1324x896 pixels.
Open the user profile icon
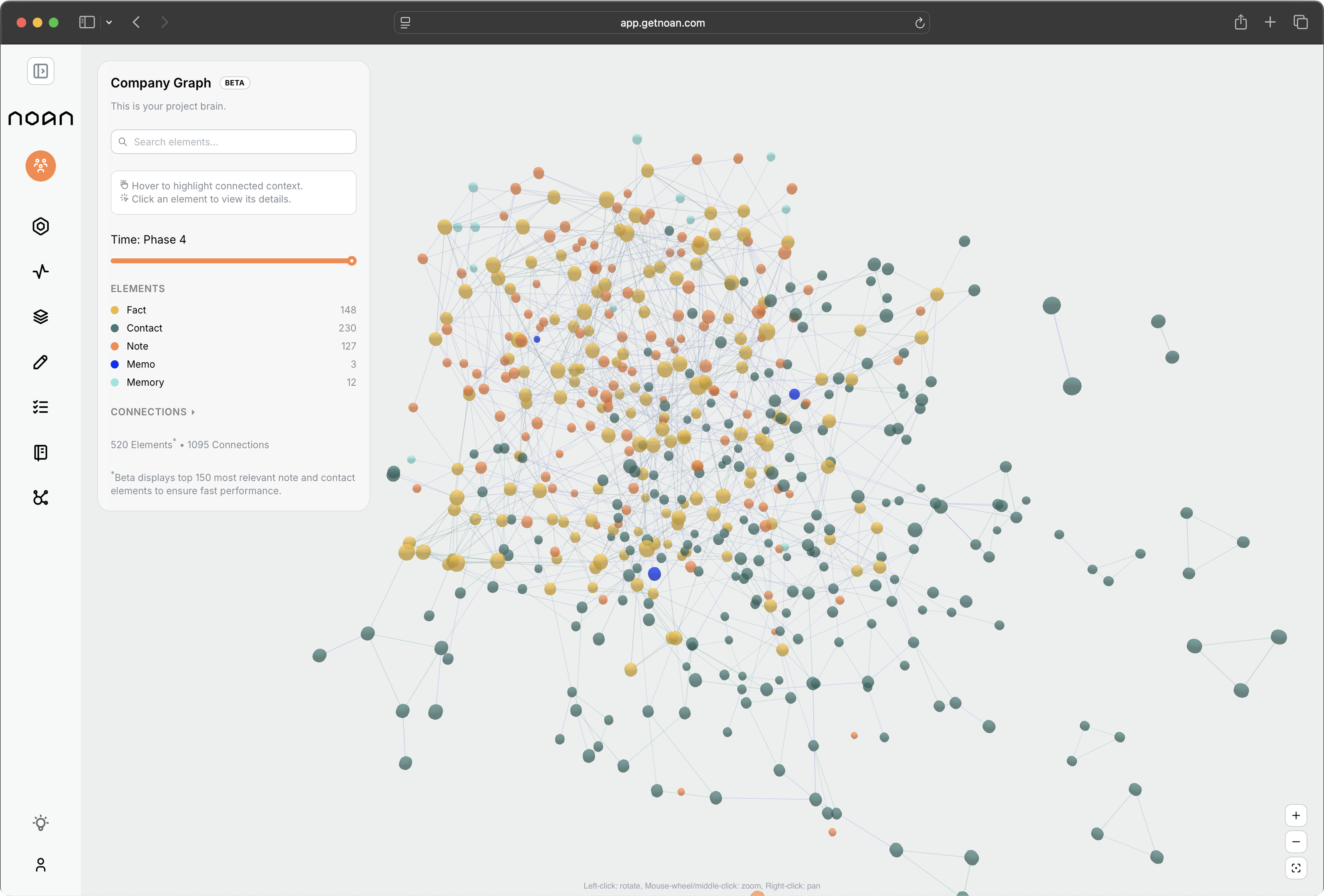(x=40, y=865)
